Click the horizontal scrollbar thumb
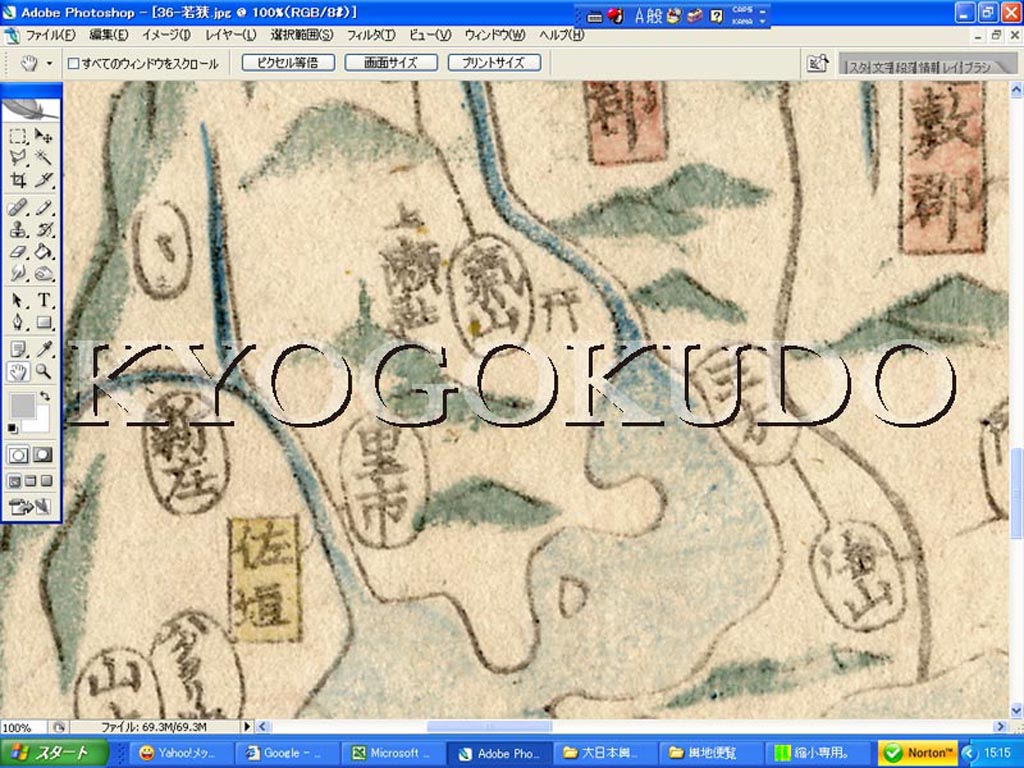This screenshot has width=1024, height=768. pos(489,726)
